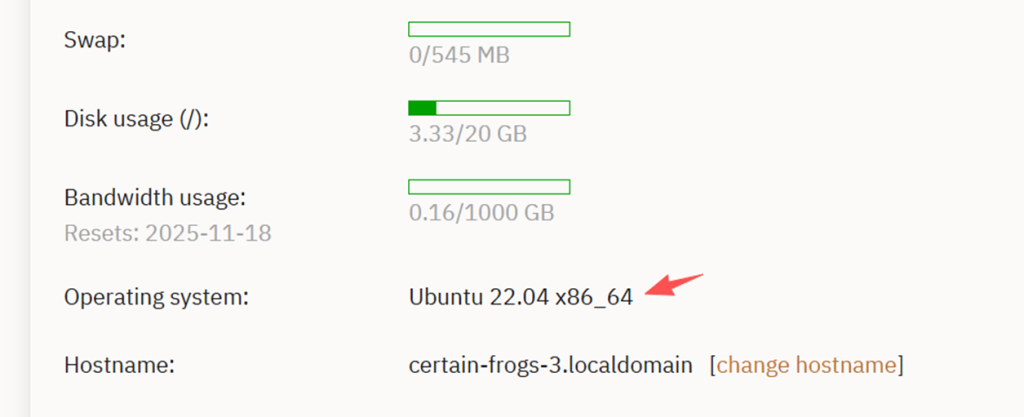1024x417 pixels.
Task: Open the change hostname link
Action: coord(807,365)
